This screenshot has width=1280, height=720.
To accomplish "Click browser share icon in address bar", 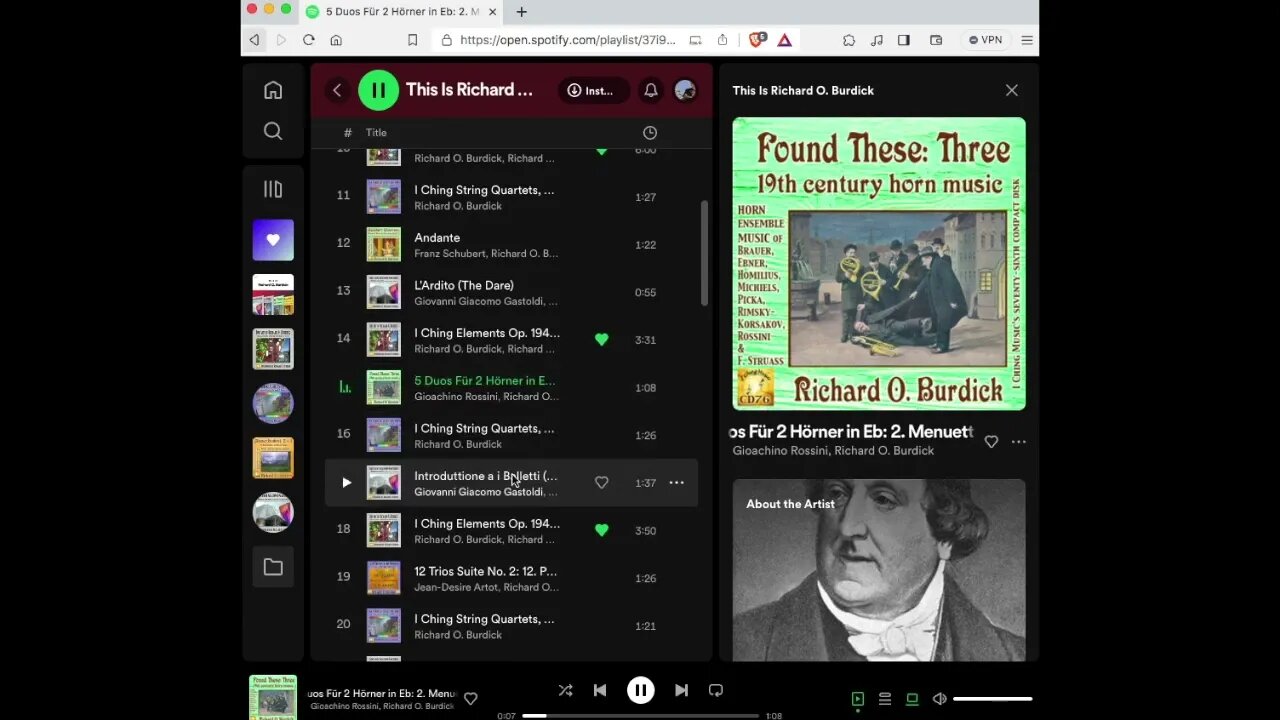I will coord(722,40).
